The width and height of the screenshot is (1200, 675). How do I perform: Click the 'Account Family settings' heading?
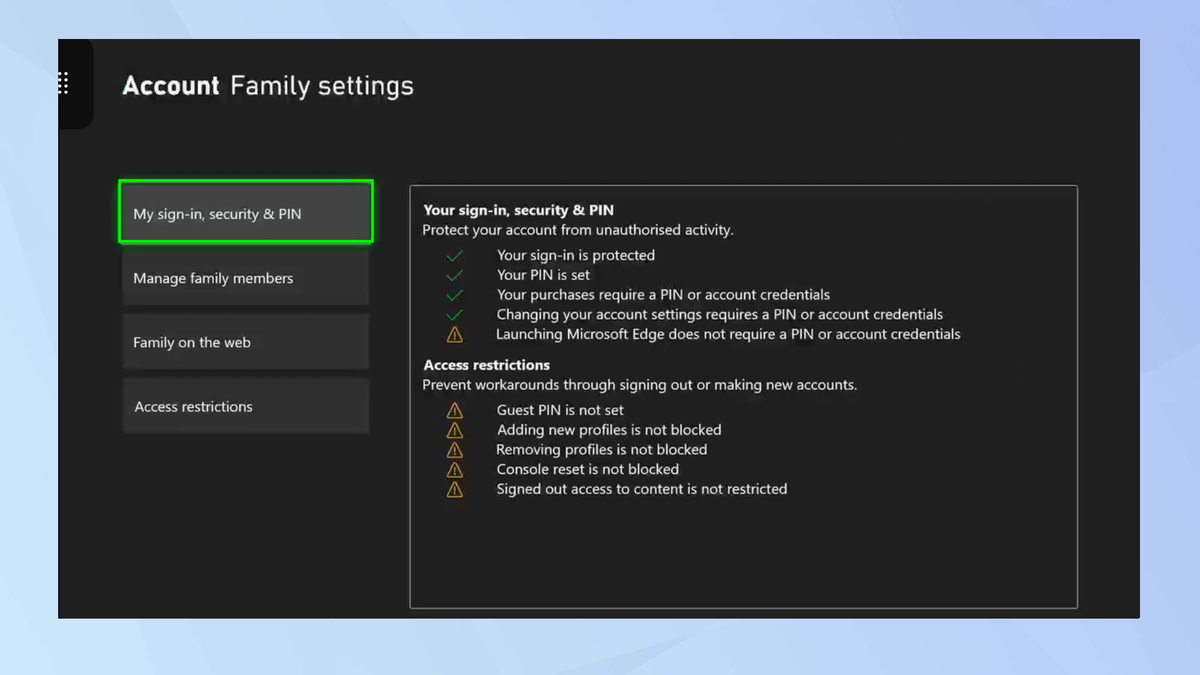point(267,86)
